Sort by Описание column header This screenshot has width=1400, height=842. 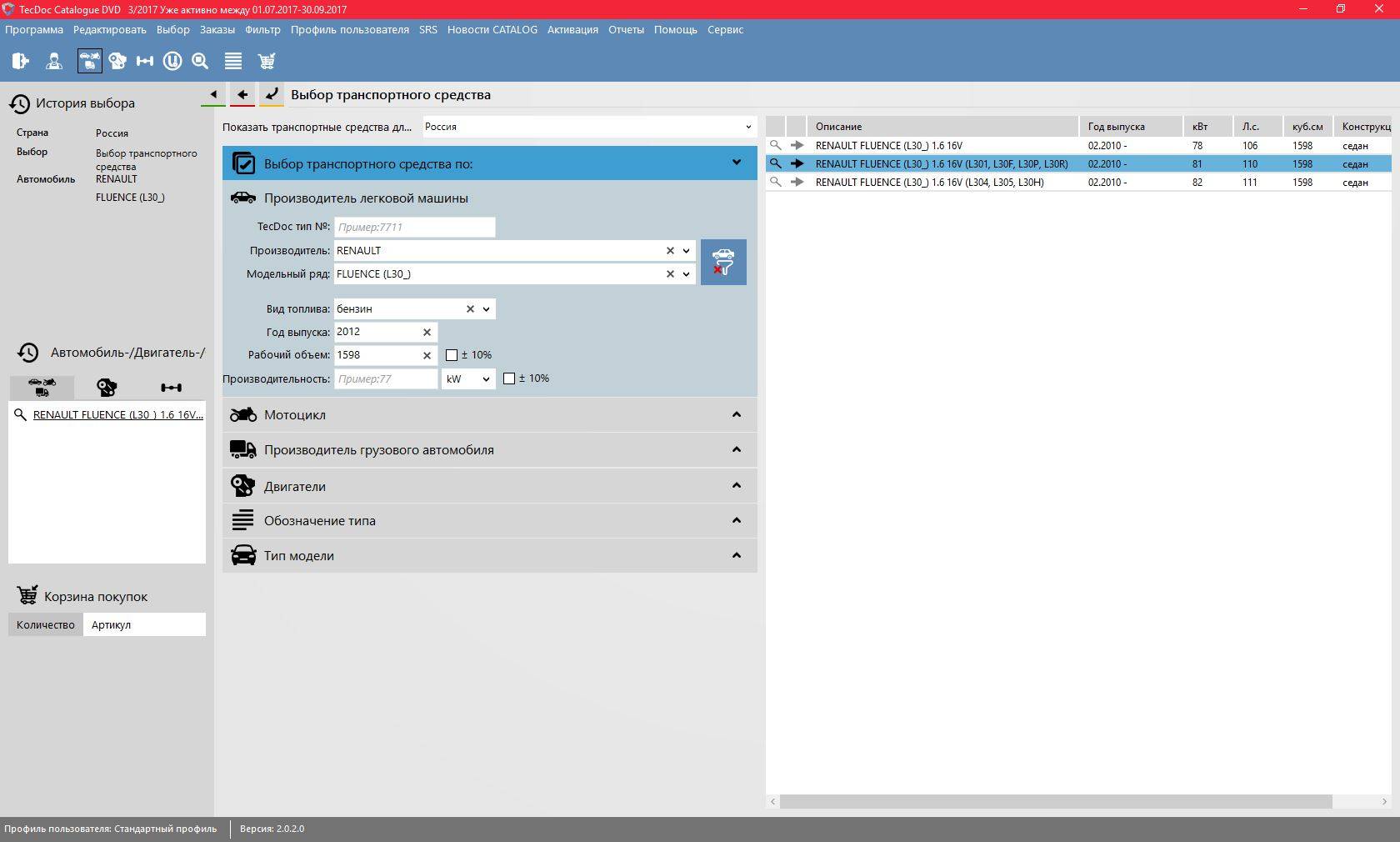(942, 127)
